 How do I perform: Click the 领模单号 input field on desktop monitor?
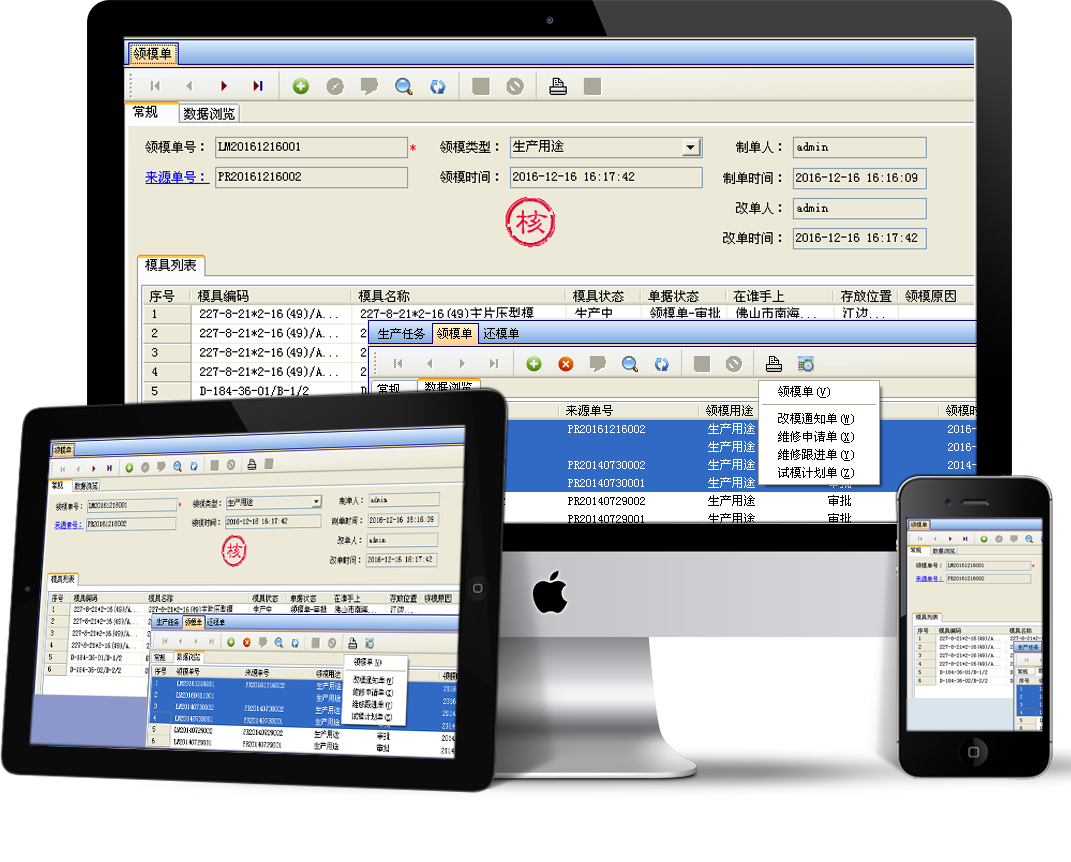[311, 148]
